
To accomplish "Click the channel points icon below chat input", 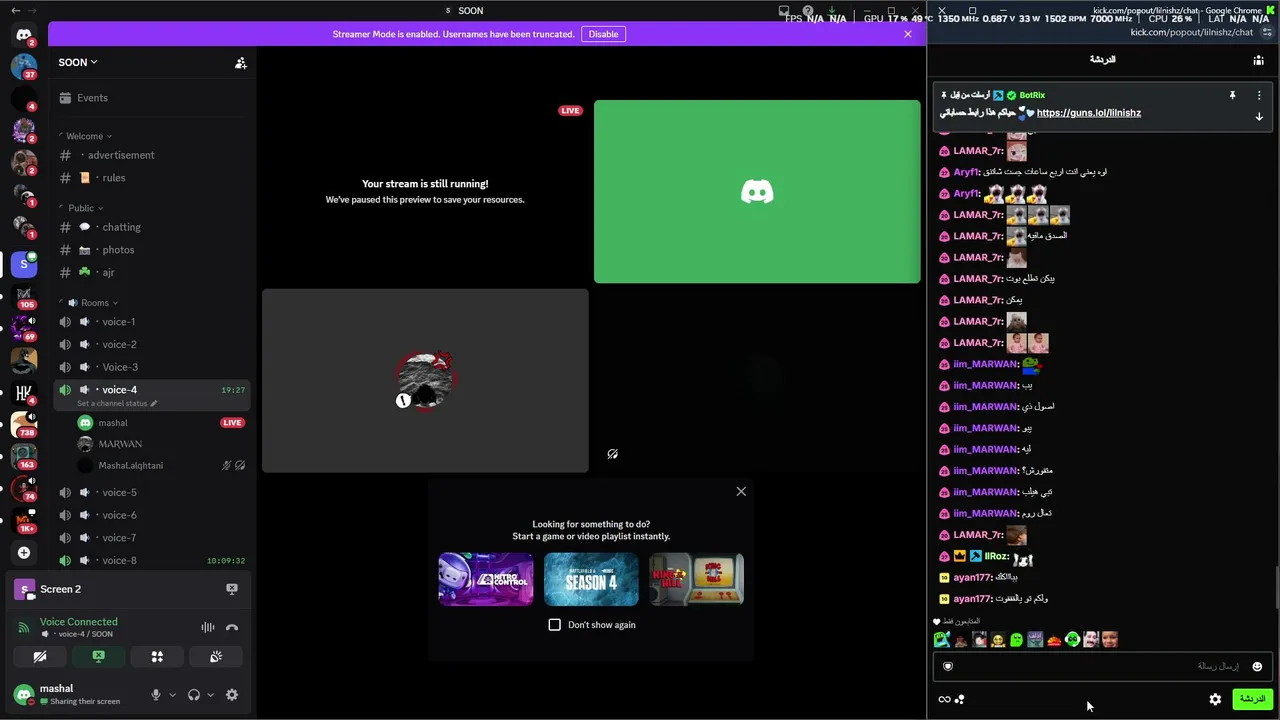I will tap(960, 700).
